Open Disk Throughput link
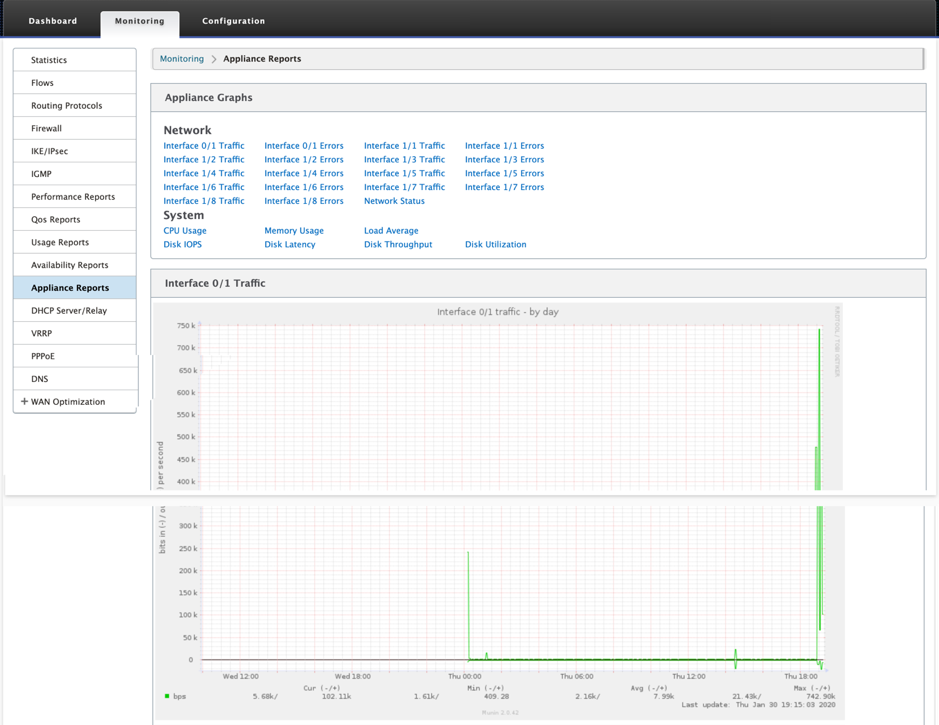This screenshot has width=939, height=725. (x=398, y=244)
